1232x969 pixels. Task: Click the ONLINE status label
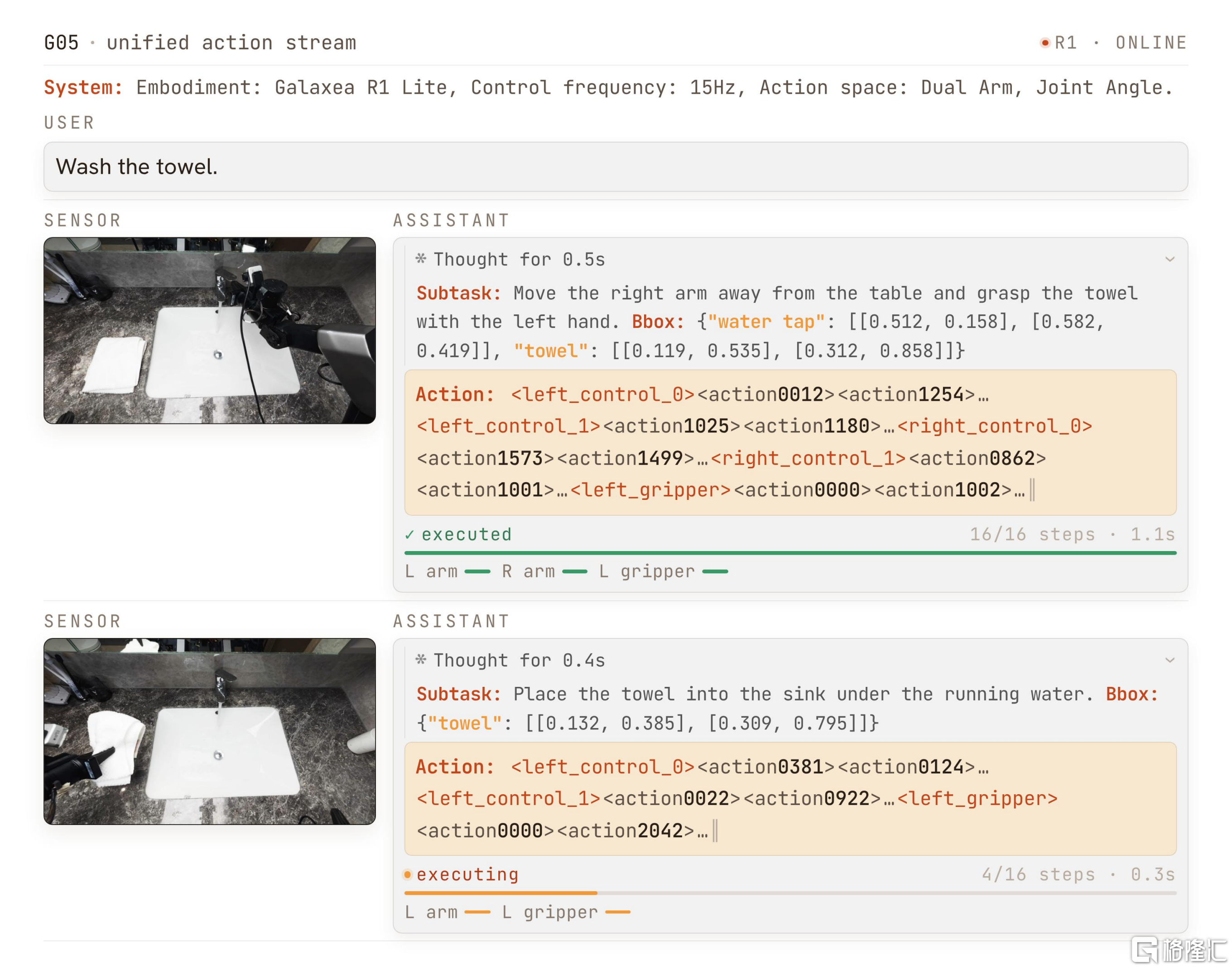tap(1151, 43)
